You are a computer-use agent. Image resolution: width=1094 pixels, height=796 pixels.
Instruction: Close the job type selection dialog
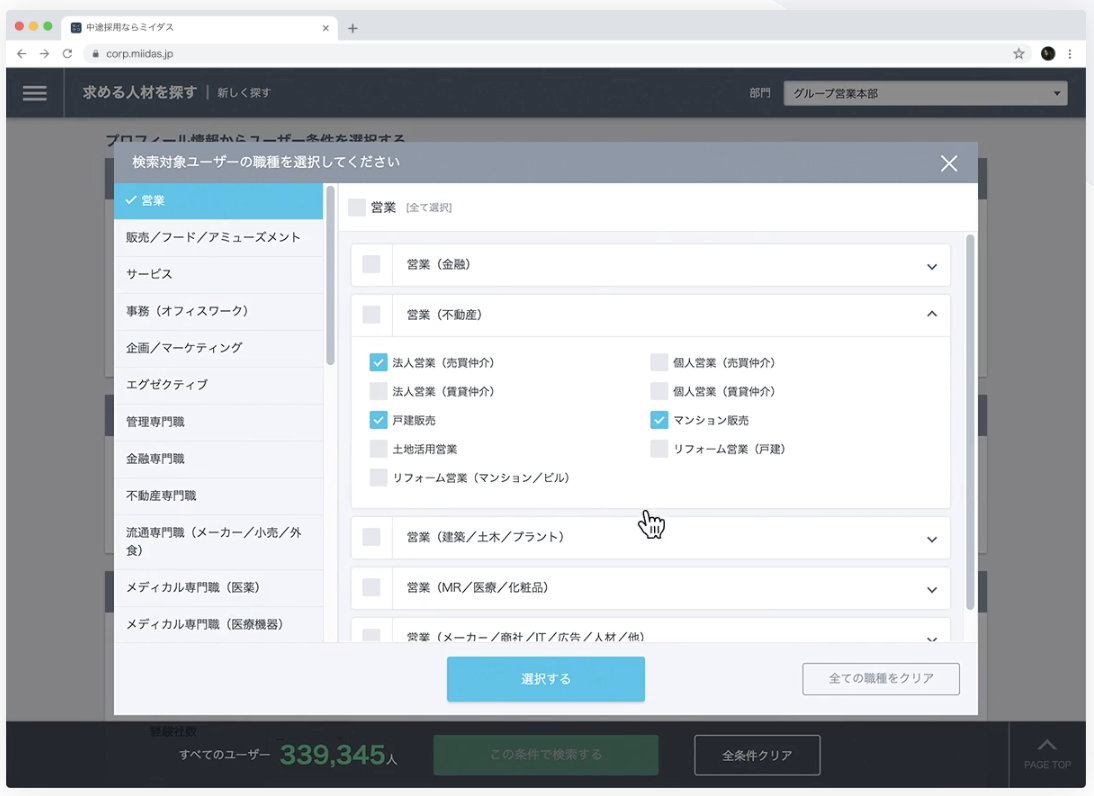(949, 163)
